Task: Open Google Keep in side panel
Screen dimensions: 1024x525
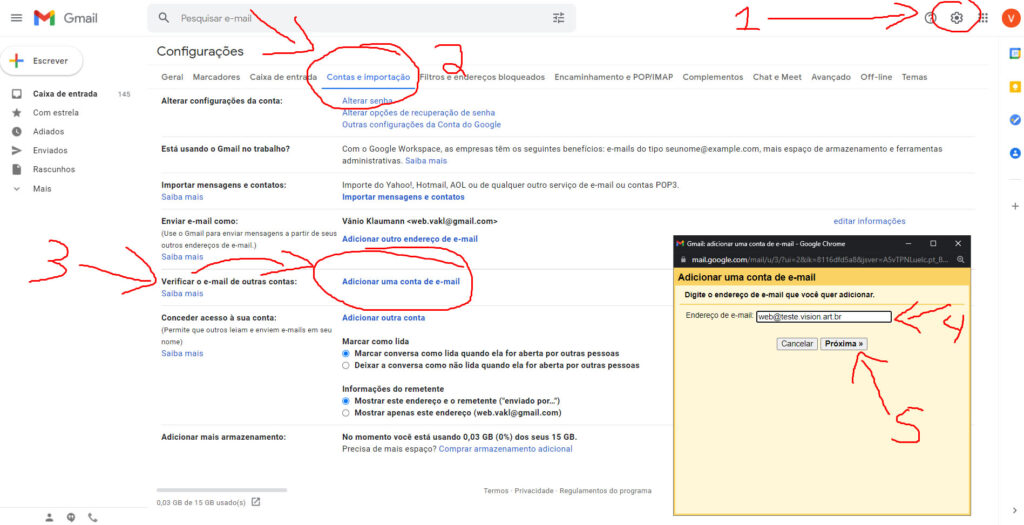Action: (x=1015, y=87)
